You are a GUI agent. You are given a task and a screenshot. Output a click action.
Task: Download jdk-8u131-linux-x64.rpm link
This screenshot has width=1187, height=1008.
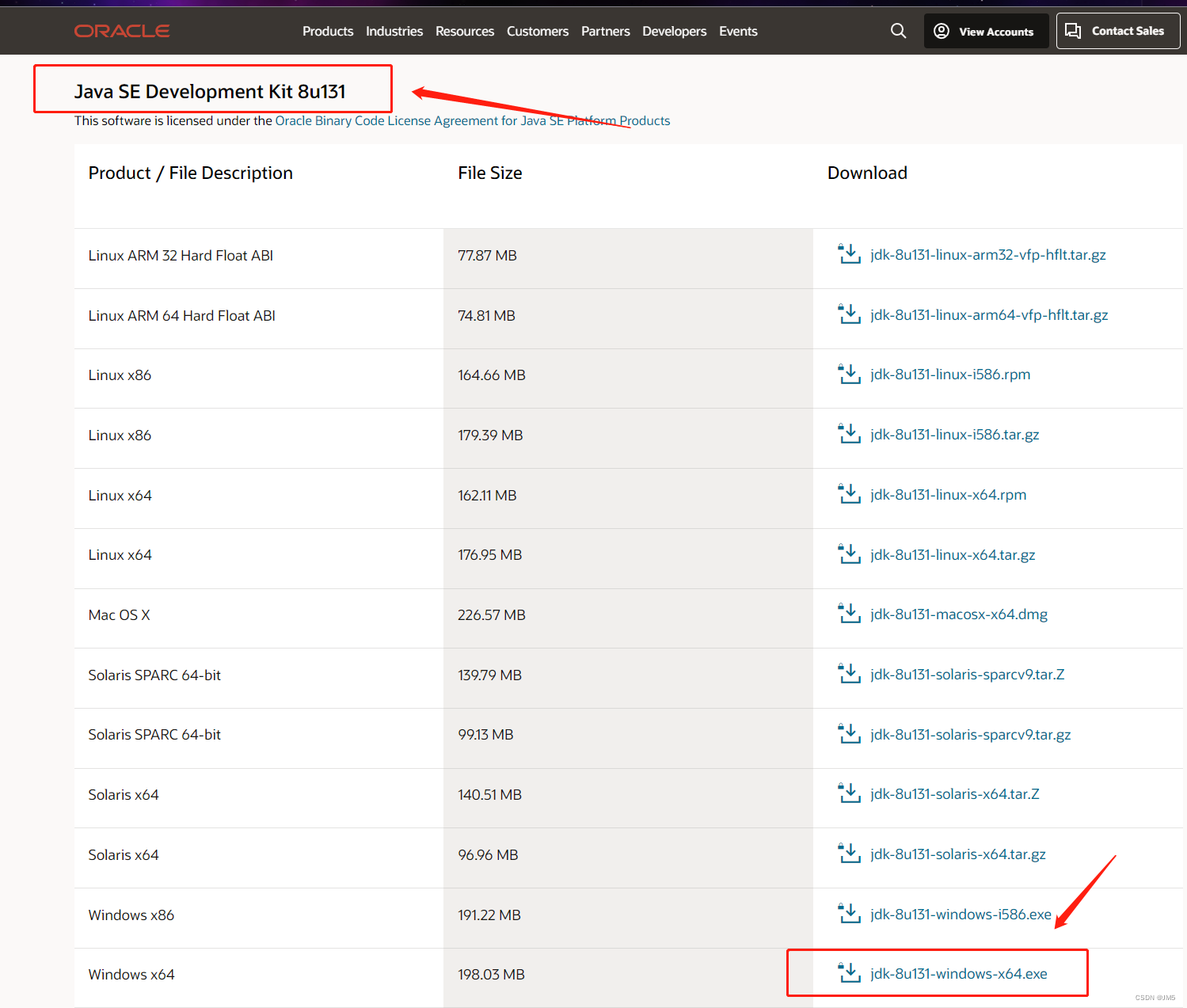click(949, 495)
